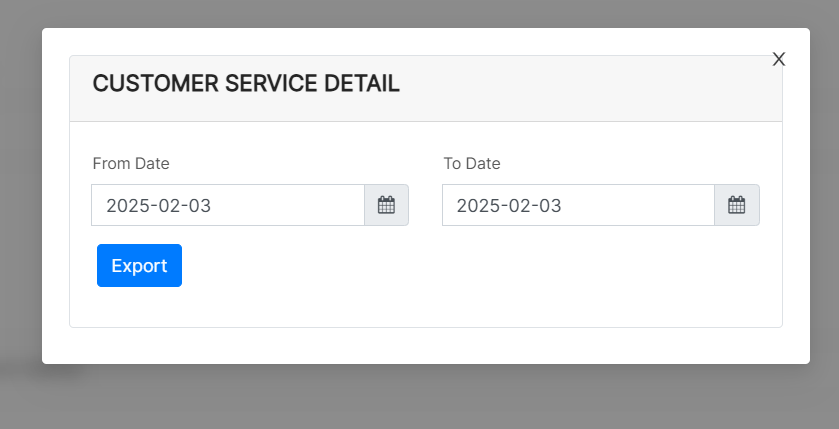839x429 pixels.
Task: Click empty space right of Export button
Action: (x=450, y=270)
